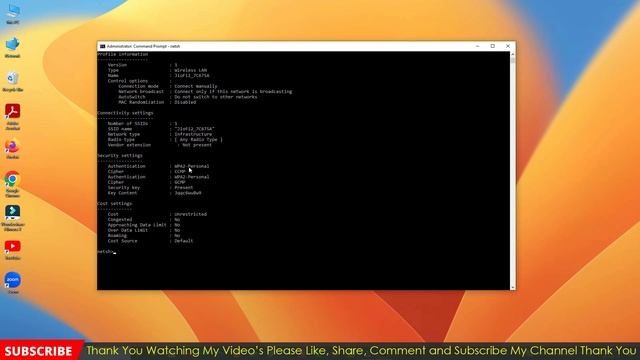
Task: Click the 'Profile information' heading
Action: point(123,54)
